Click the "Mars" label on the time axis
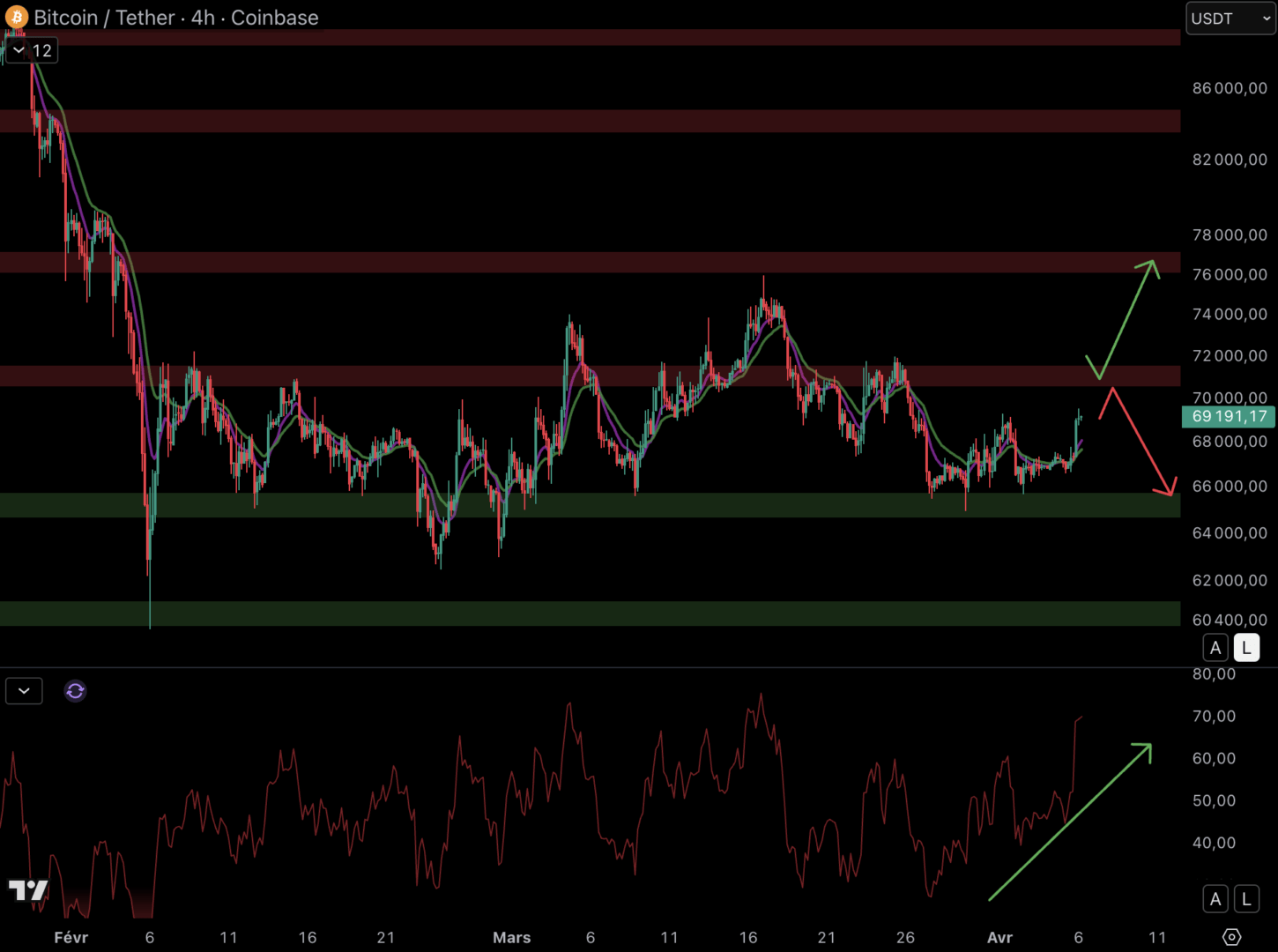 511,937
